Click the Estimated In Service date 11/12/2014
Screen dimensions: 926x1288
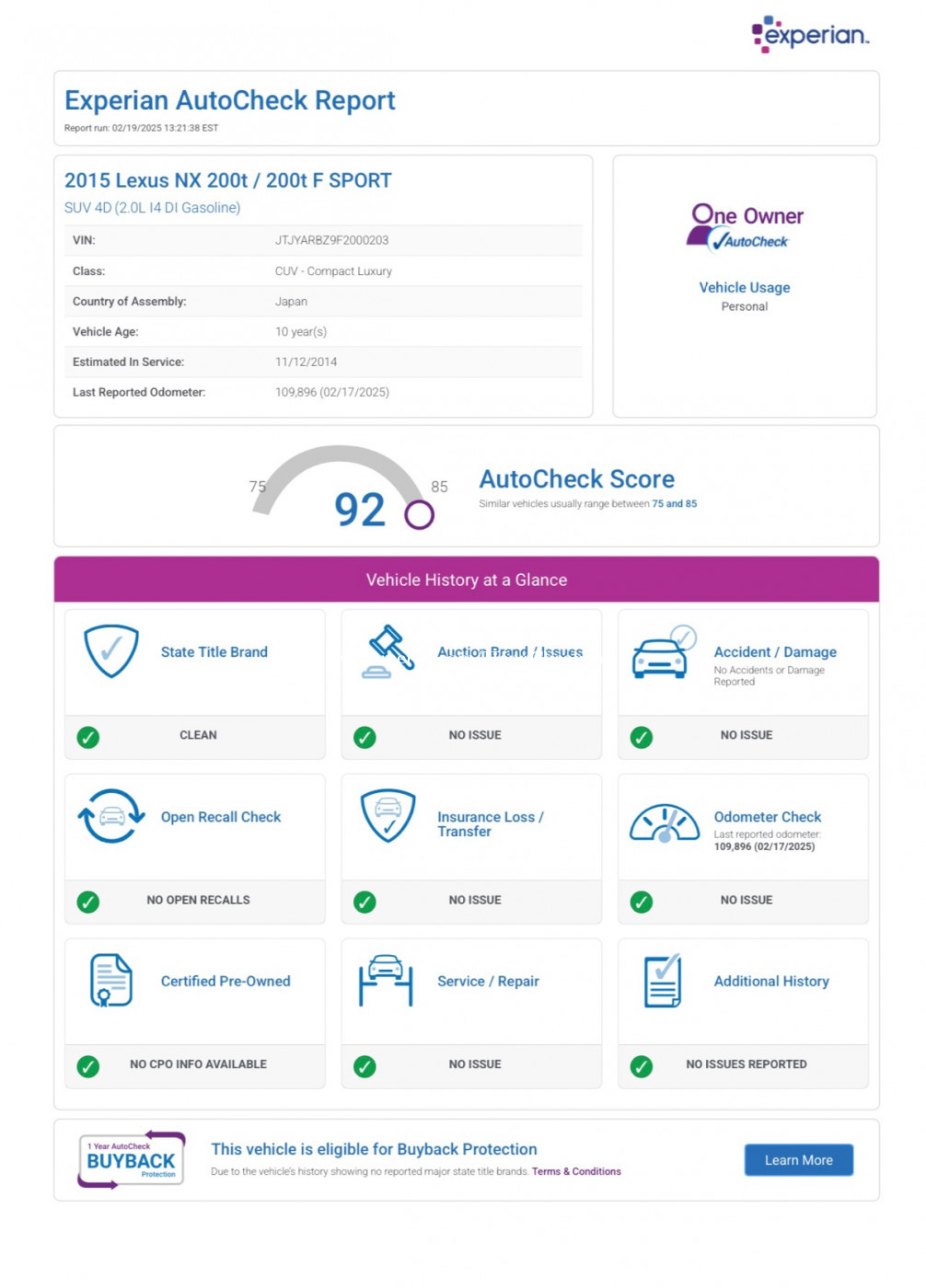[x=307, y=362]
